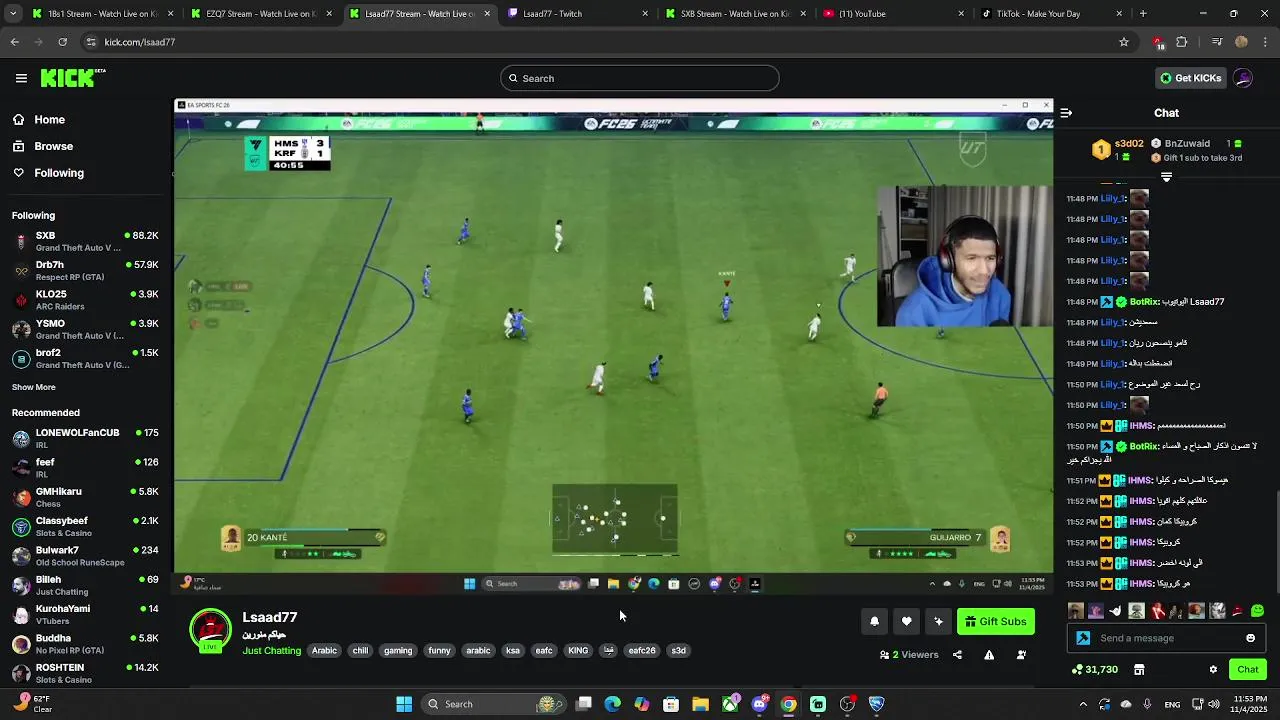
Task: Click the green Chat send button
Action: click(x=1248, y=669)
